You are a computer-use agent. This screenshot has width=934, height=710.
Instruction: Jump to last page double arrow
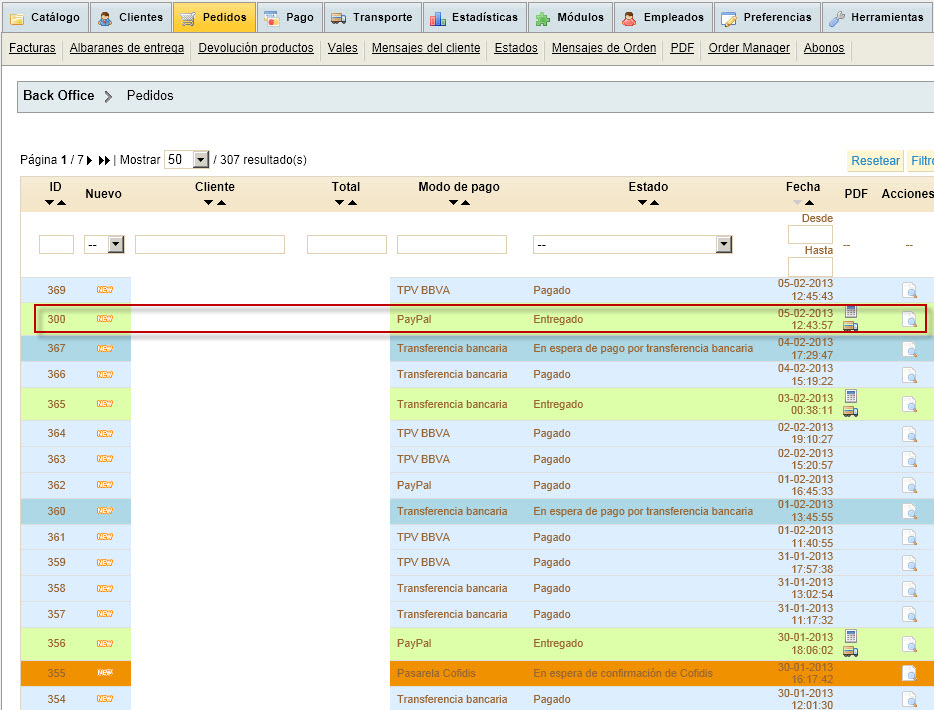click(x=105, y=160)
